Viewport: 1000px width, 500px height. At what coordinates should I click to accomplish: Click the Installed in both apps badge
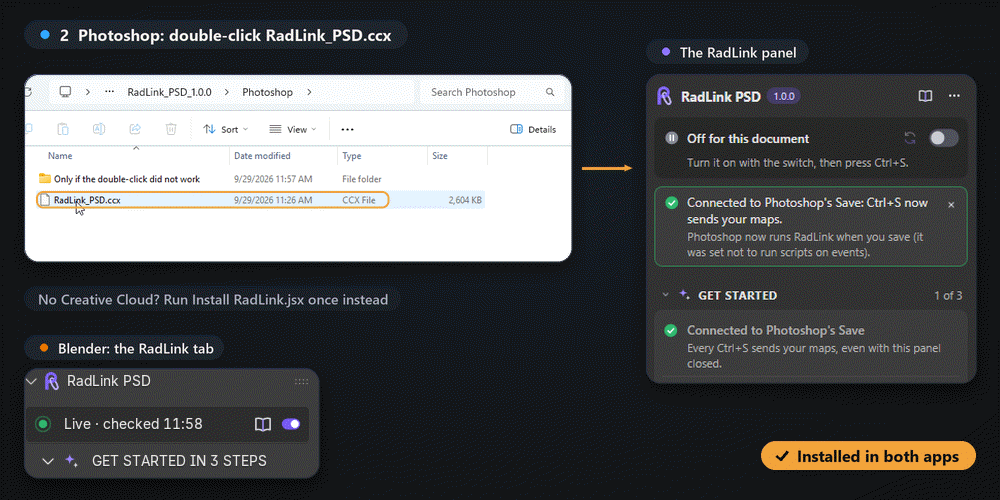pos(868,456)
